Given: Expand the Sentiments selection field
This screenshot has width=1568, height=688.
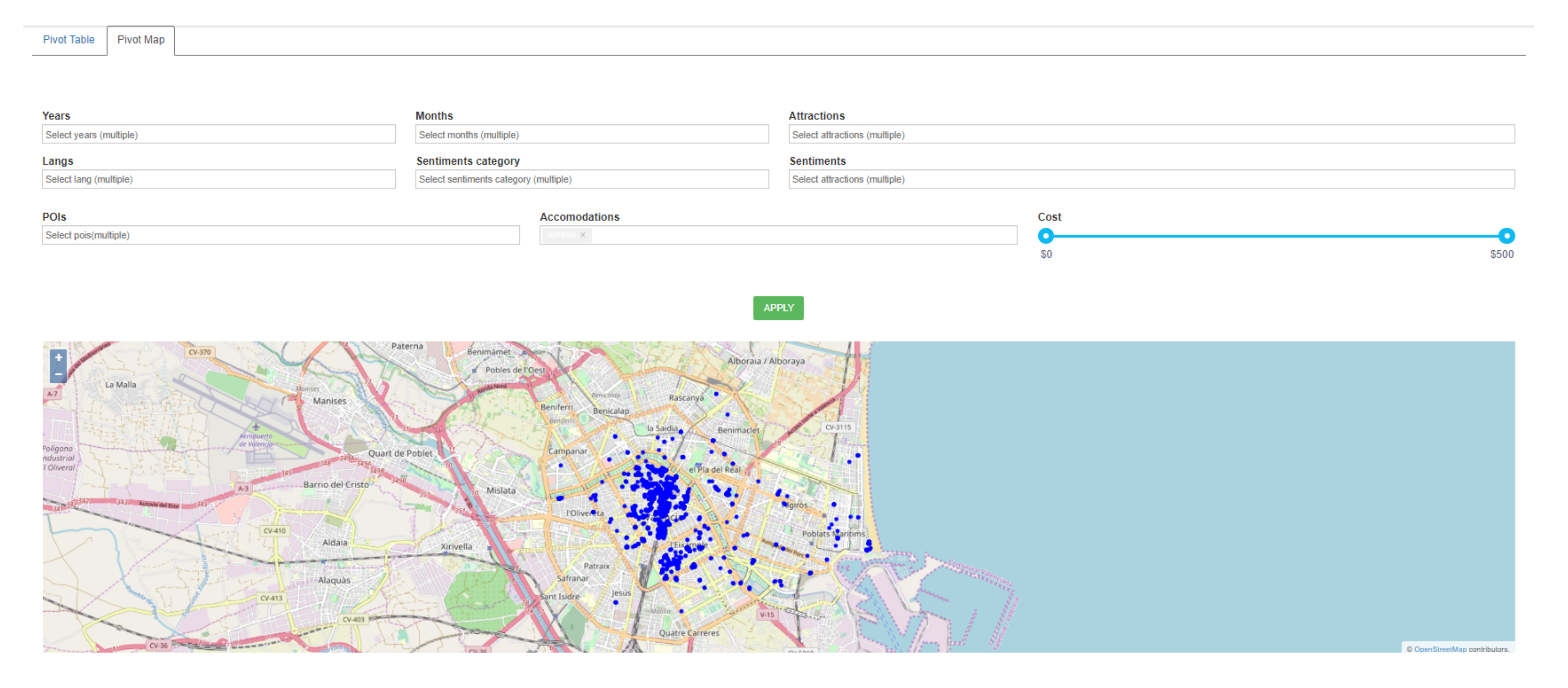Looking at the screenshot, I should pos(1151,179).
